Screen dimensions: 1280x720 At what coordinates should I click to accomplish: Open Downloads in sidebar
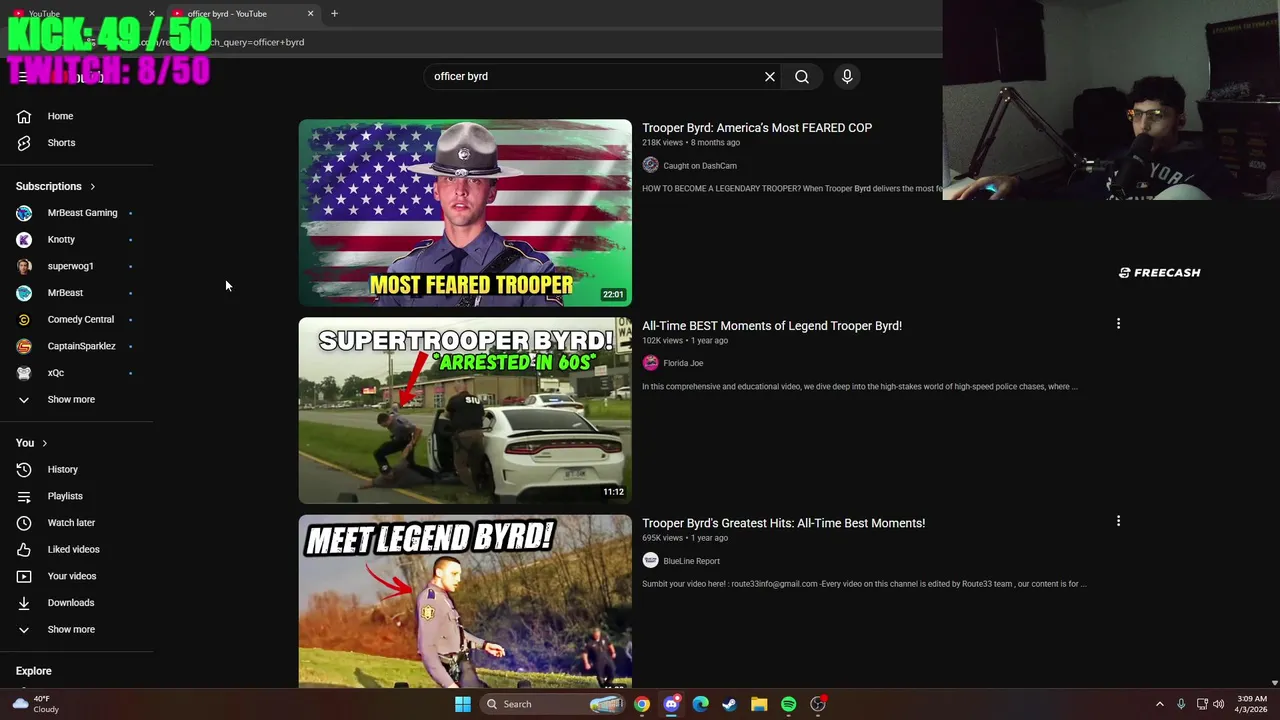tap(70, 603)
